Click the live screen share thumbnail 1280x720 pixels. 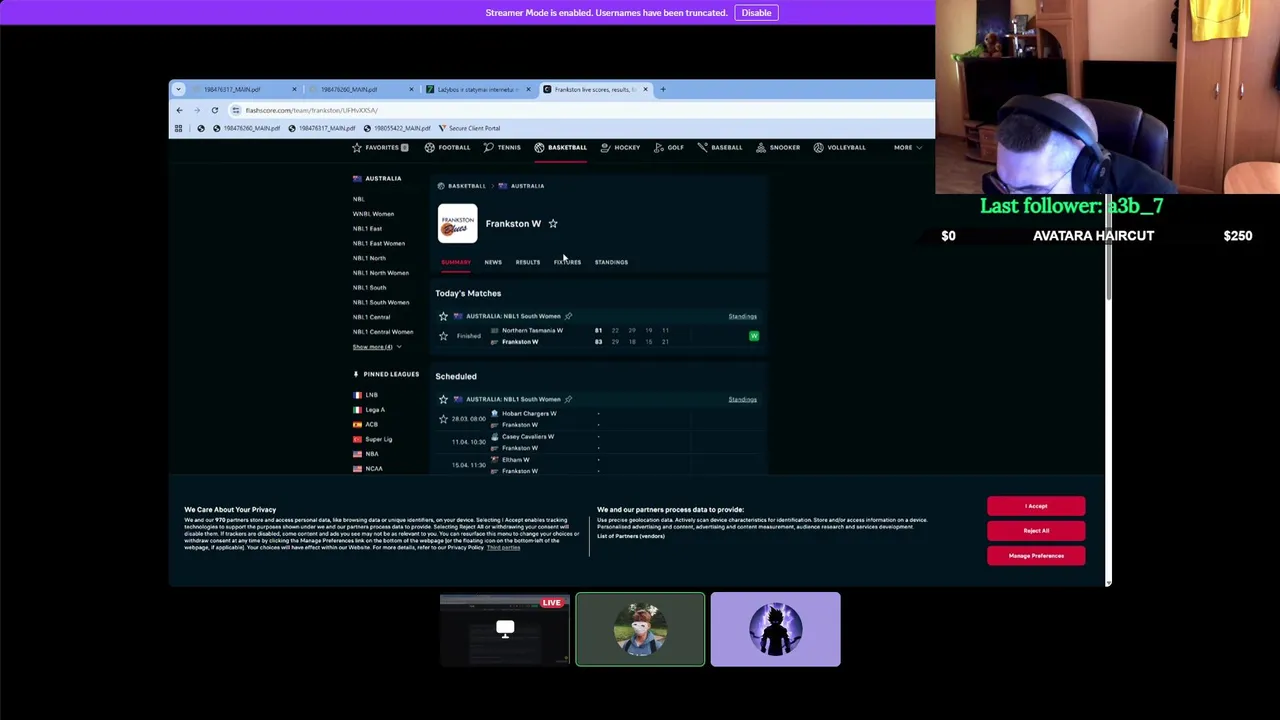point(505,630)
